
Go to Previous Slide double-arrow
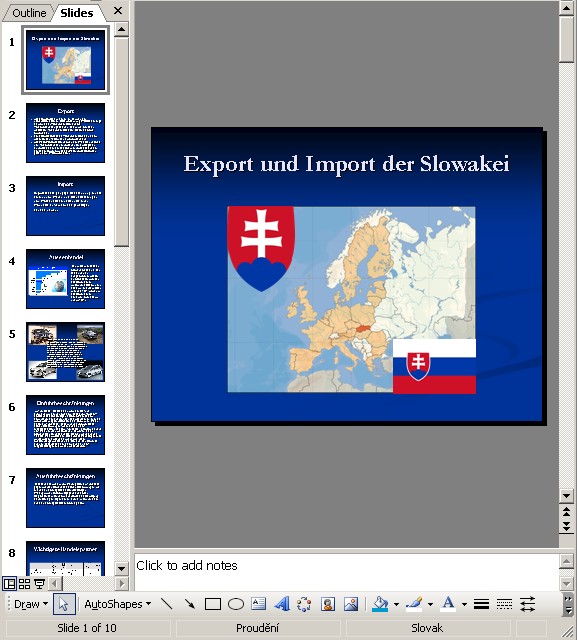[x=566, y=511]
